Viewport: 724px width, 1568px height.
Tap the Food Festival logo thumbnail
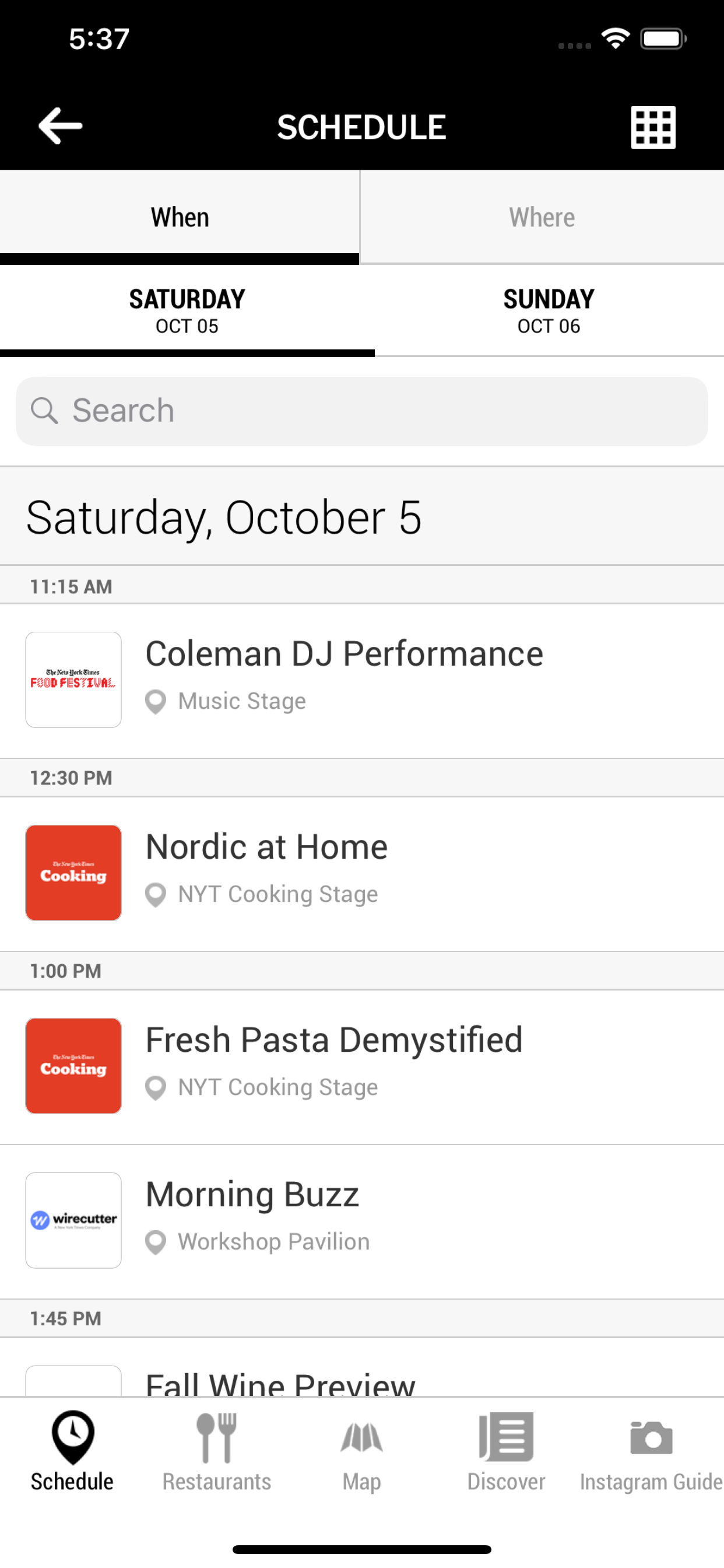[x=73, y=680]
